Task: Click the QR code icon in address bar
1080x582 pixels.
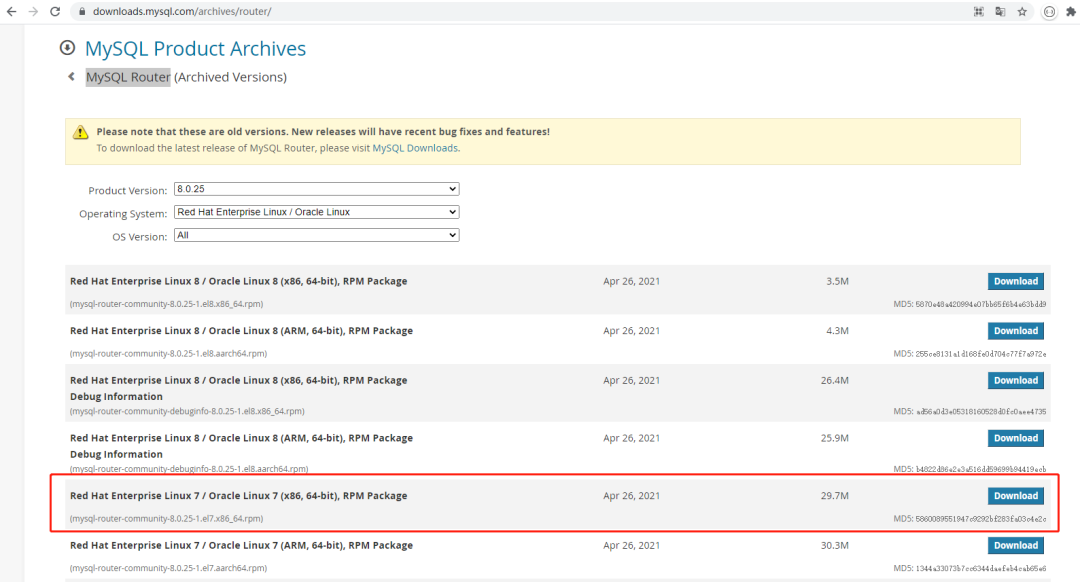Action: tap(978, 12)
